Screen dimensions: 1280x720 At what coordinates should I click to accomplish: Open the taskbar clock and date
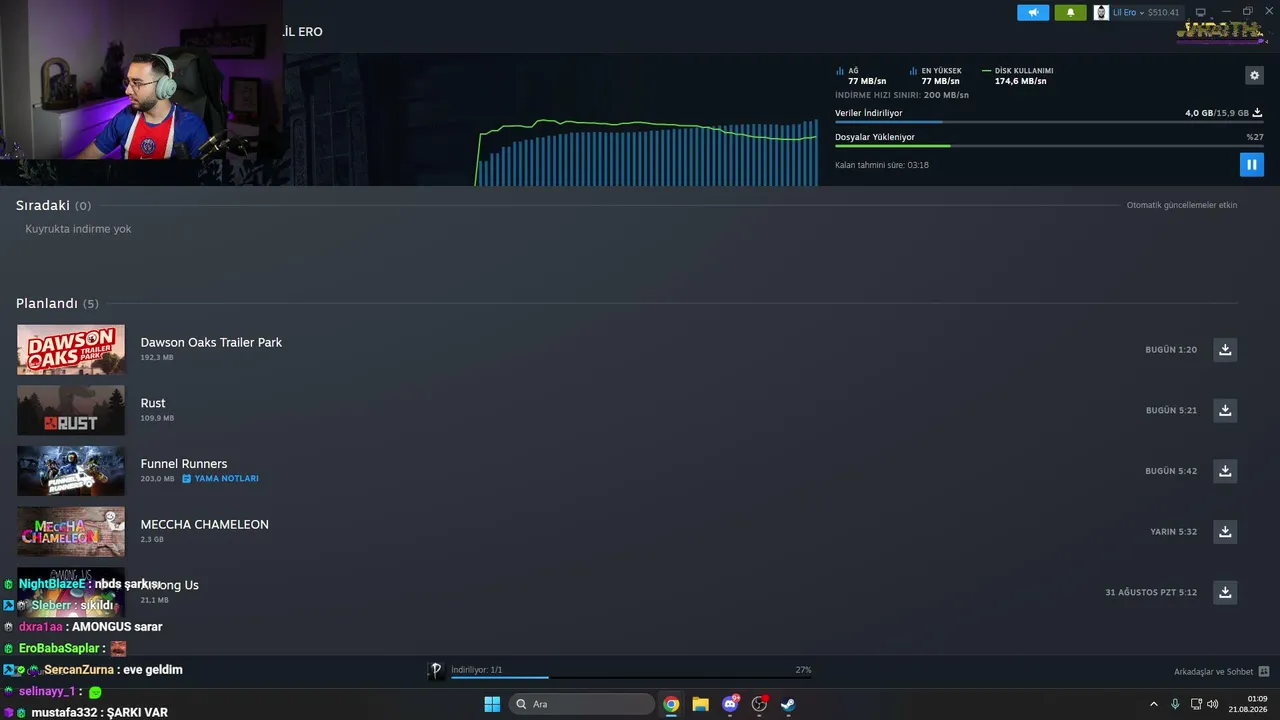[1250, 704]
